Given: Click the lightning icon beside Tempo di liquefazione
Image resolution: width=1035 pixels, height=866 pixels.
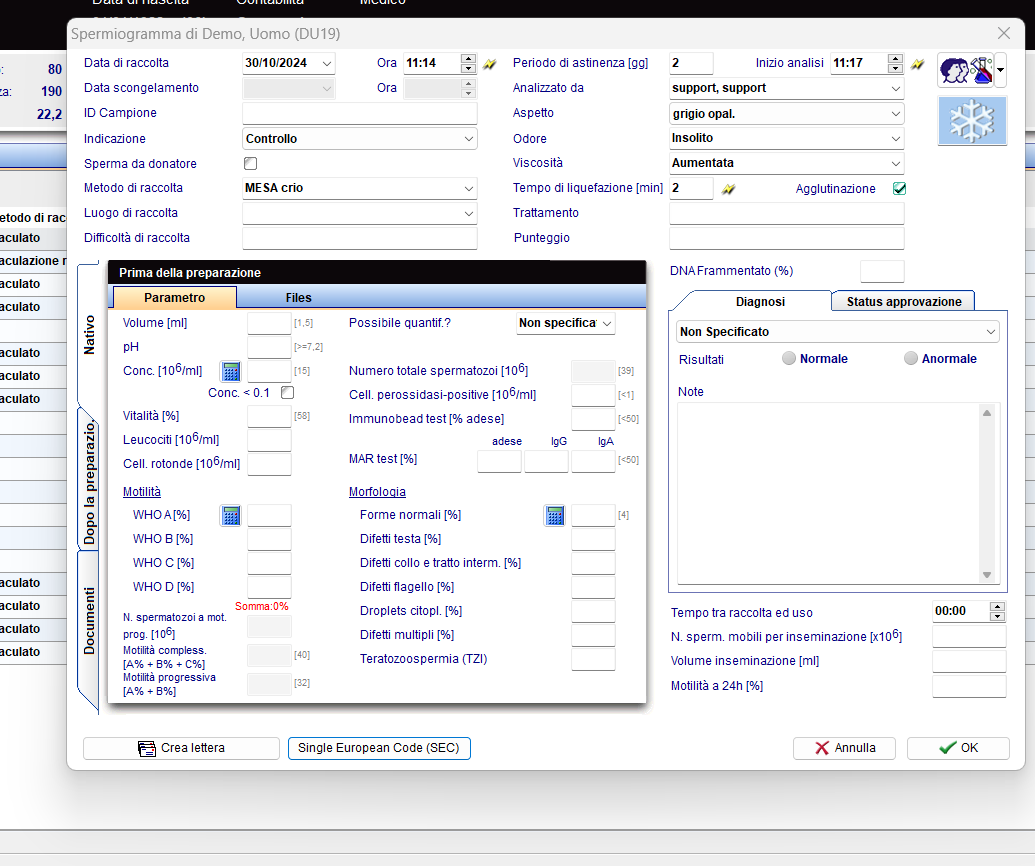Looking at the screenshot, I should pos(728,189).
